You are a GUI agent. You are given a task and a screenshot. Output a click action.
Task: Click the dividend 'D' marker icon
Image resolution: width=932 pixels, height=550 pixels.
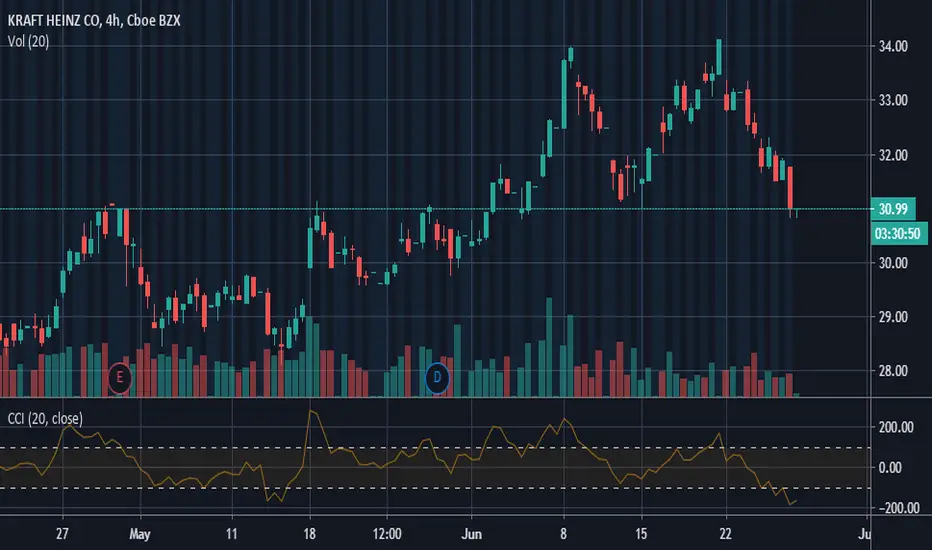click(x=437, y=378)
